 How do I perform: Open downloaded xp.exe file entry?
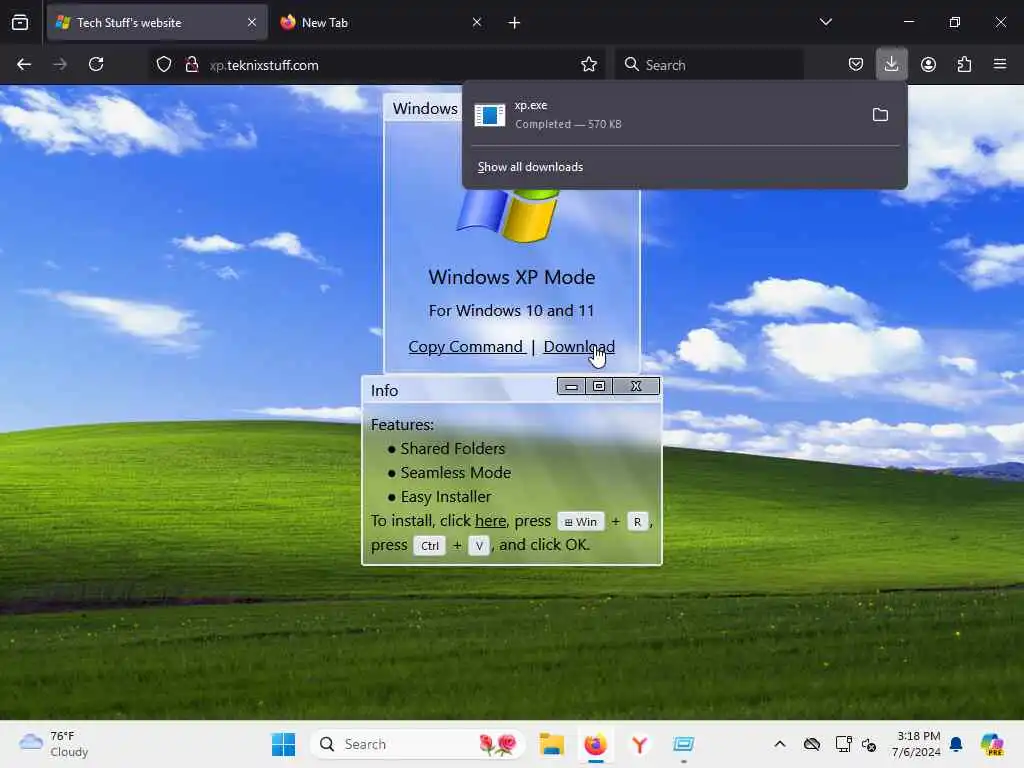coord(663,115)
